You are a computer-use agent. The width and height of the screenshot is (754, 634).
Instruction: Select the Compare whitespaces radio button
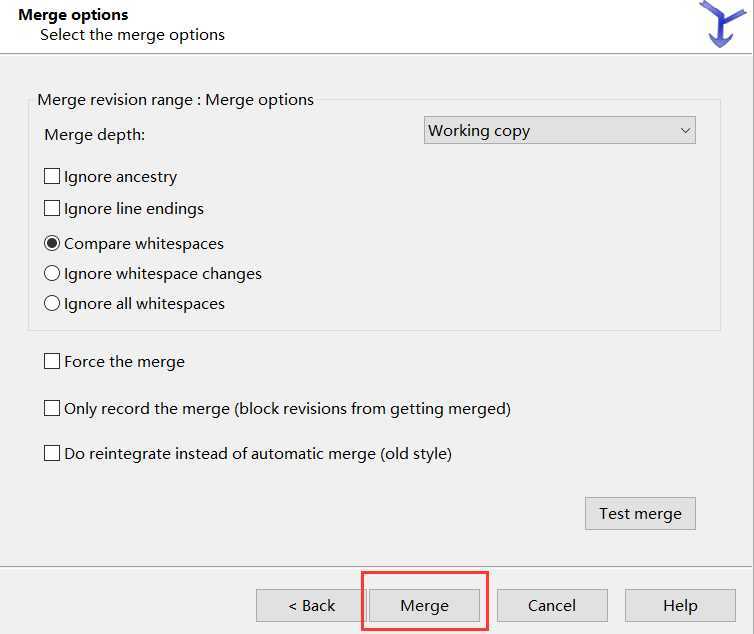(52, 243)
